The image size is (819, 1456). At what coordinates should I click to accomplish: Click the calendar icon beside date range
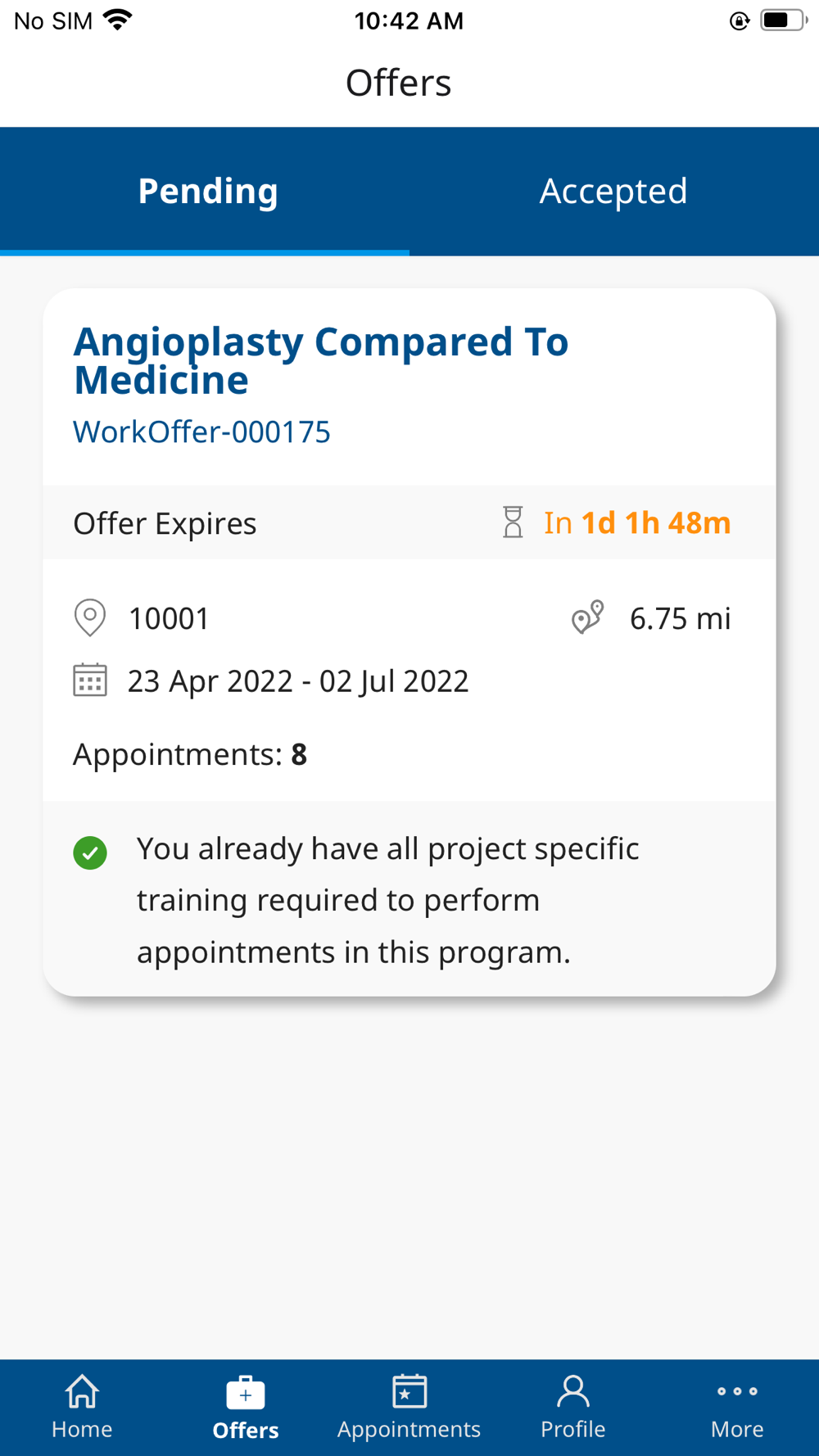(x=90, y=681)
